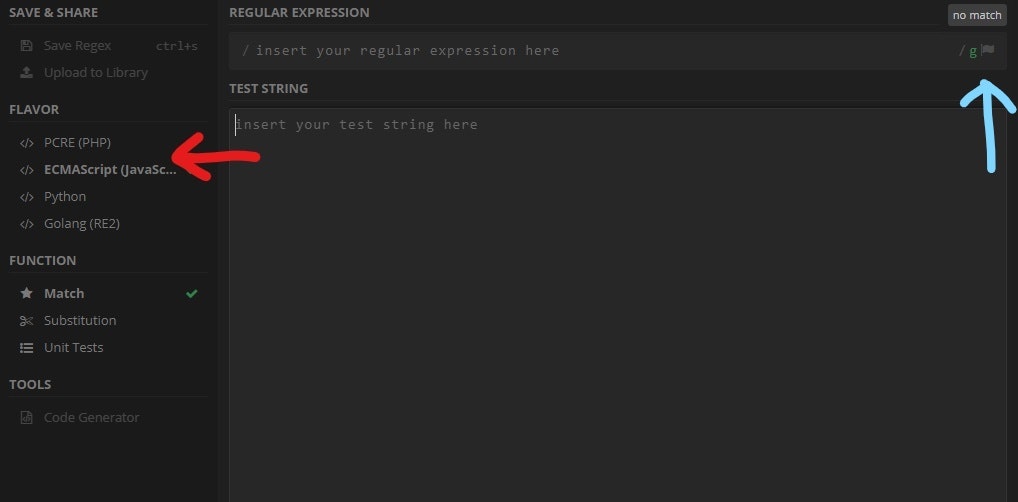Click the Code Generator document icon

(26, 418)
